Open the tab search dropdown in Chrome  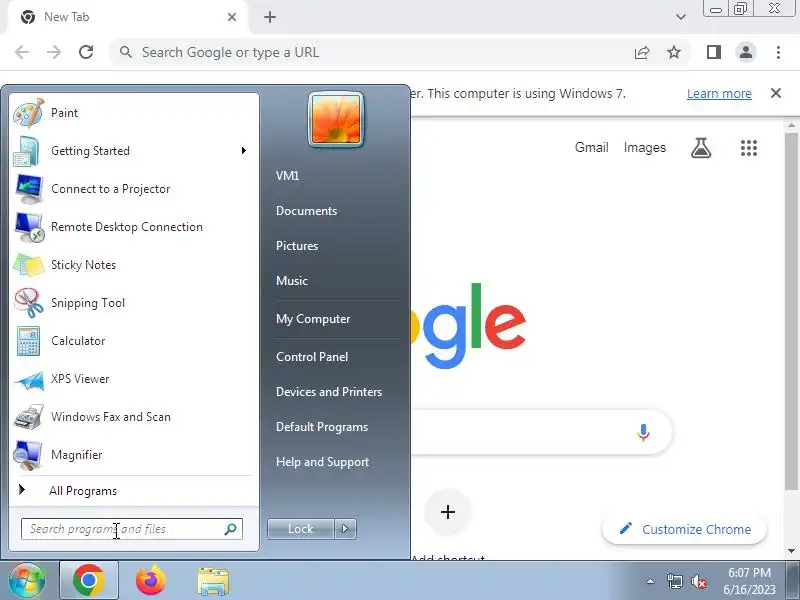(x=681, y=17)
